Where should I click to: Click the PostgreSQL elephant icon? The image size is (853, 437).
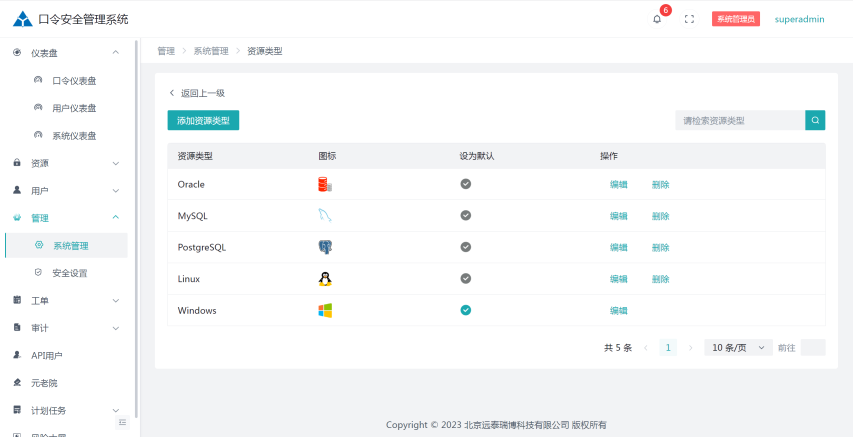point(324,247)
